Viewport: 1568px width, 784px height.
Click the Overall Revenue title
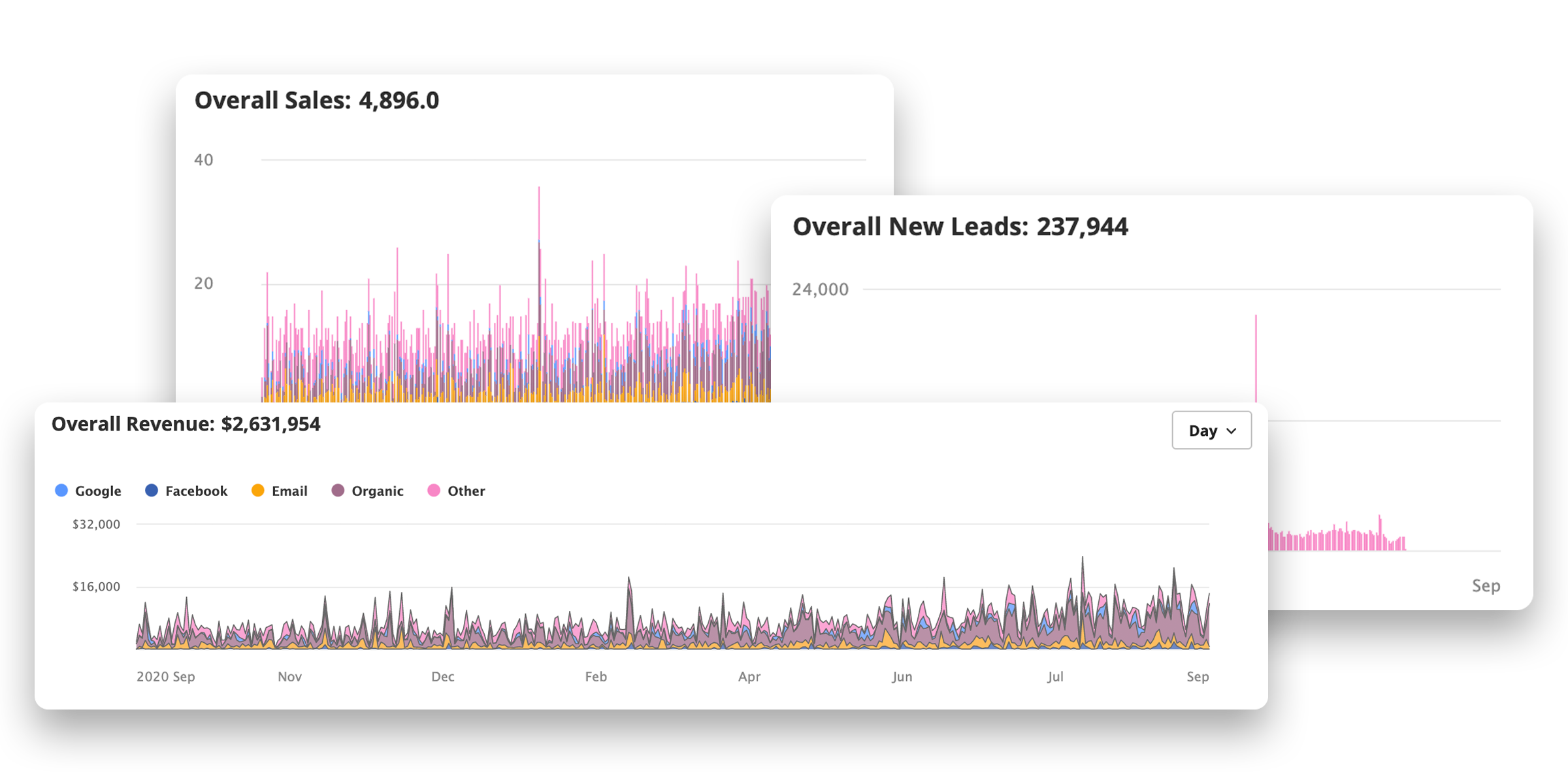pyautogui.click(x=186, y=424)
